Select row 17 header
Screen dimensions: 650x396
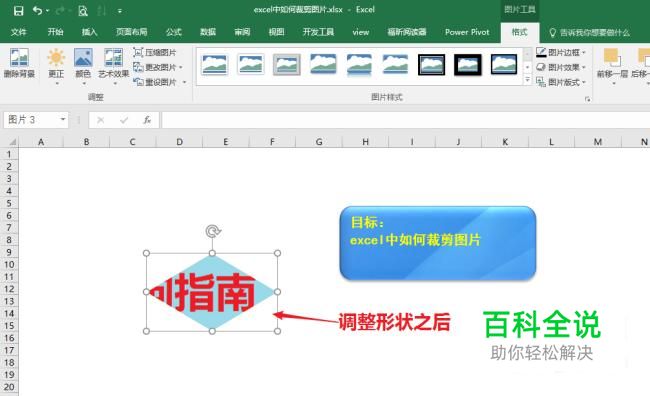click(9, 350)
